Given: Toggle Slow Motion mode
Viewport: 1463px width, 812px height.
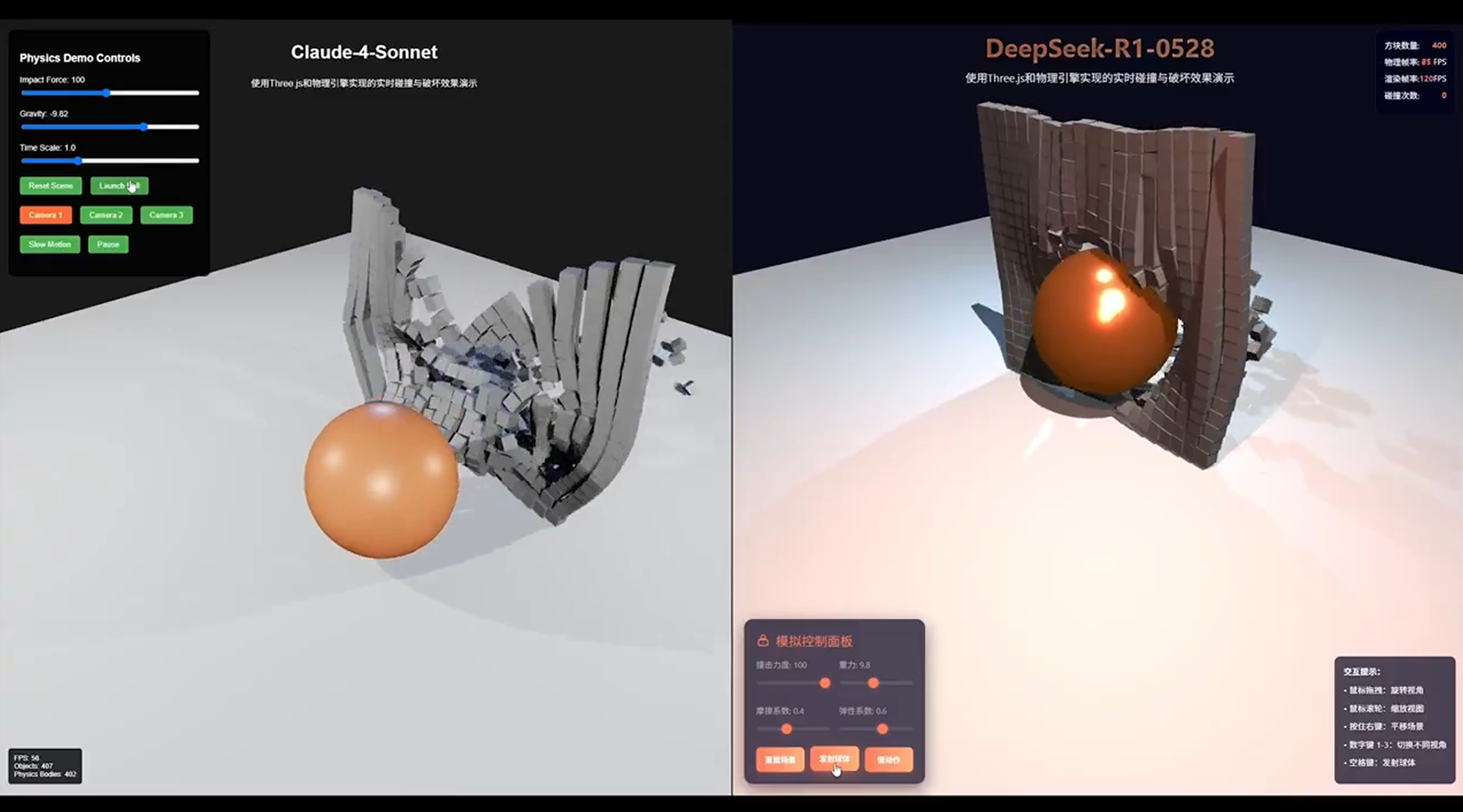Looking at the screenshot, I should [x=50, y=245].
